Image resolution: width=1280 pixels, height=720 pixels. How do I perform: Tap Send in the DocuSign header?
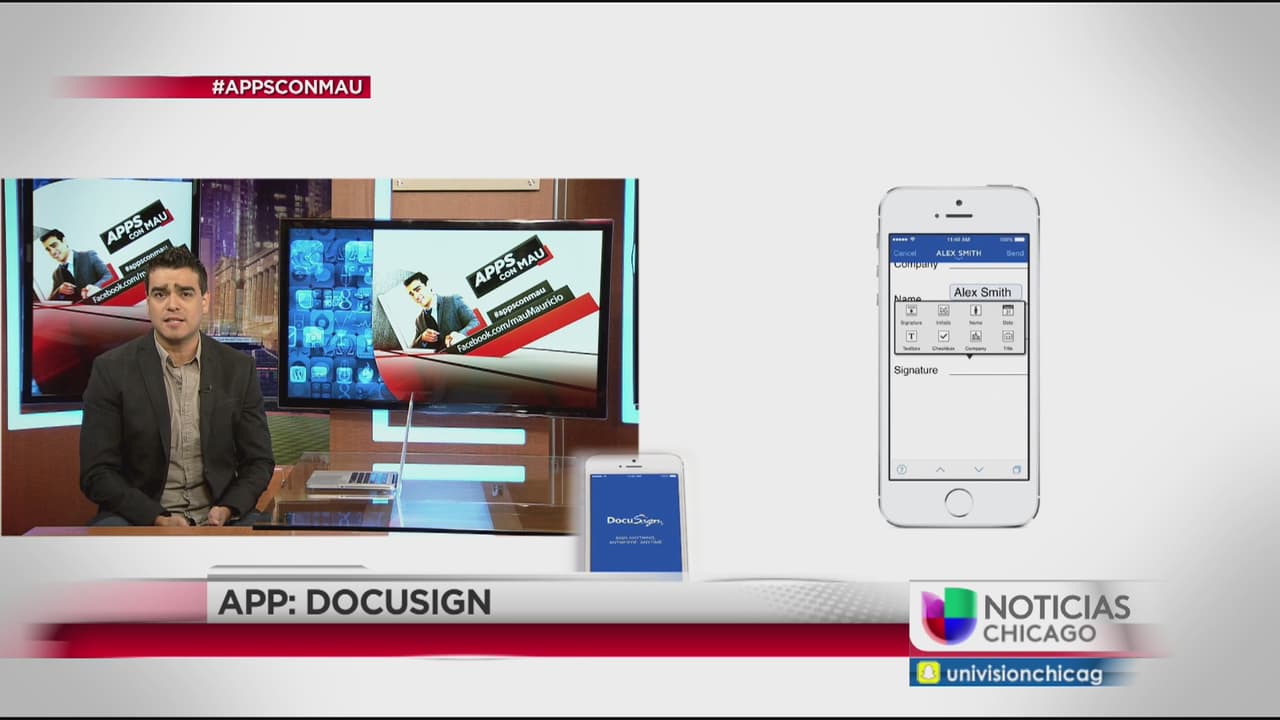click(x=1014, y=254)
